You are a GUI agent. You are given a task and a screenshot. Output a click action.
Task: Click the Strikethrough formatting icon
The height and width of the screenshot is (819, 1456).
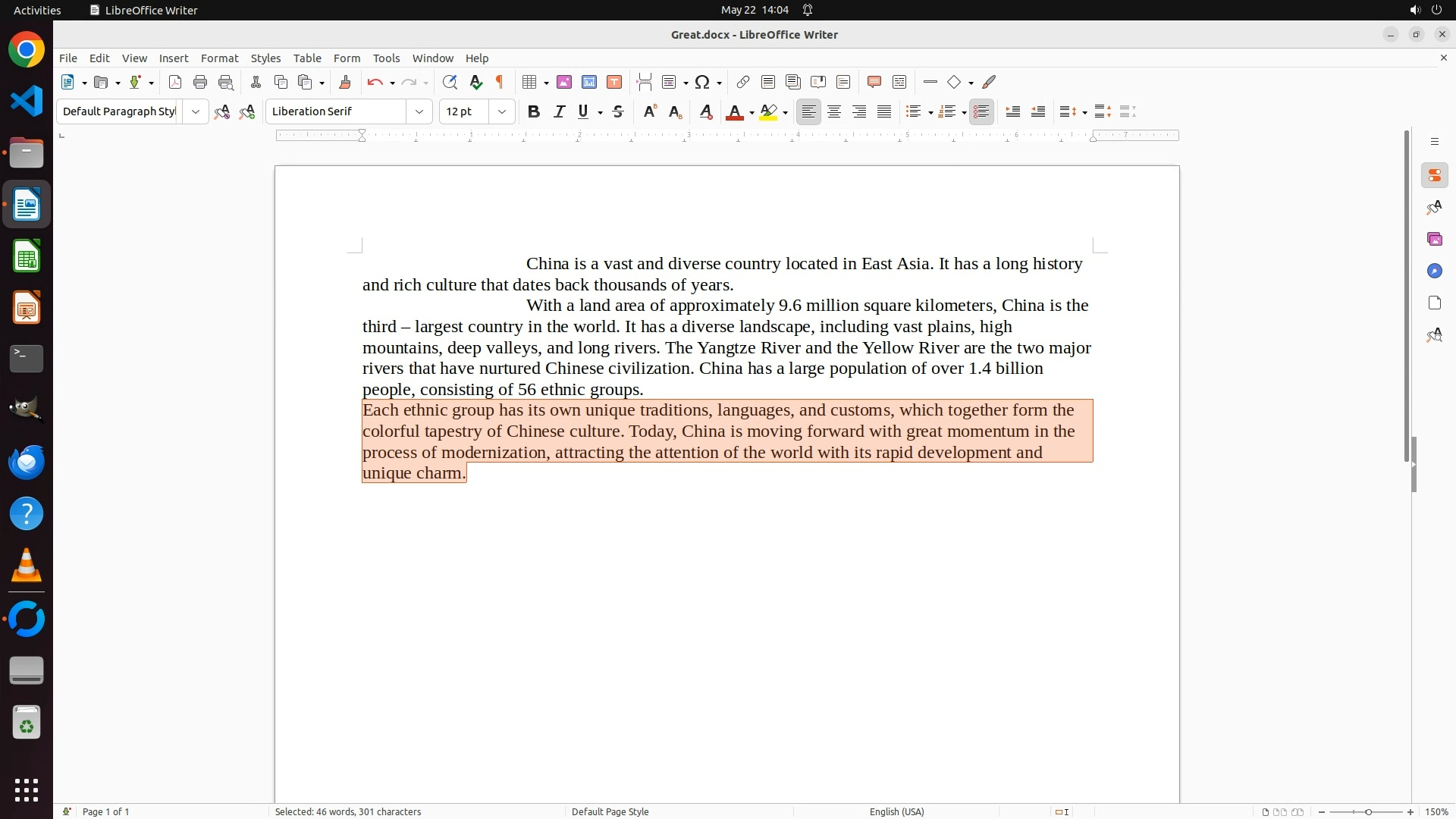pyautogui.click(x=618, y=112)
